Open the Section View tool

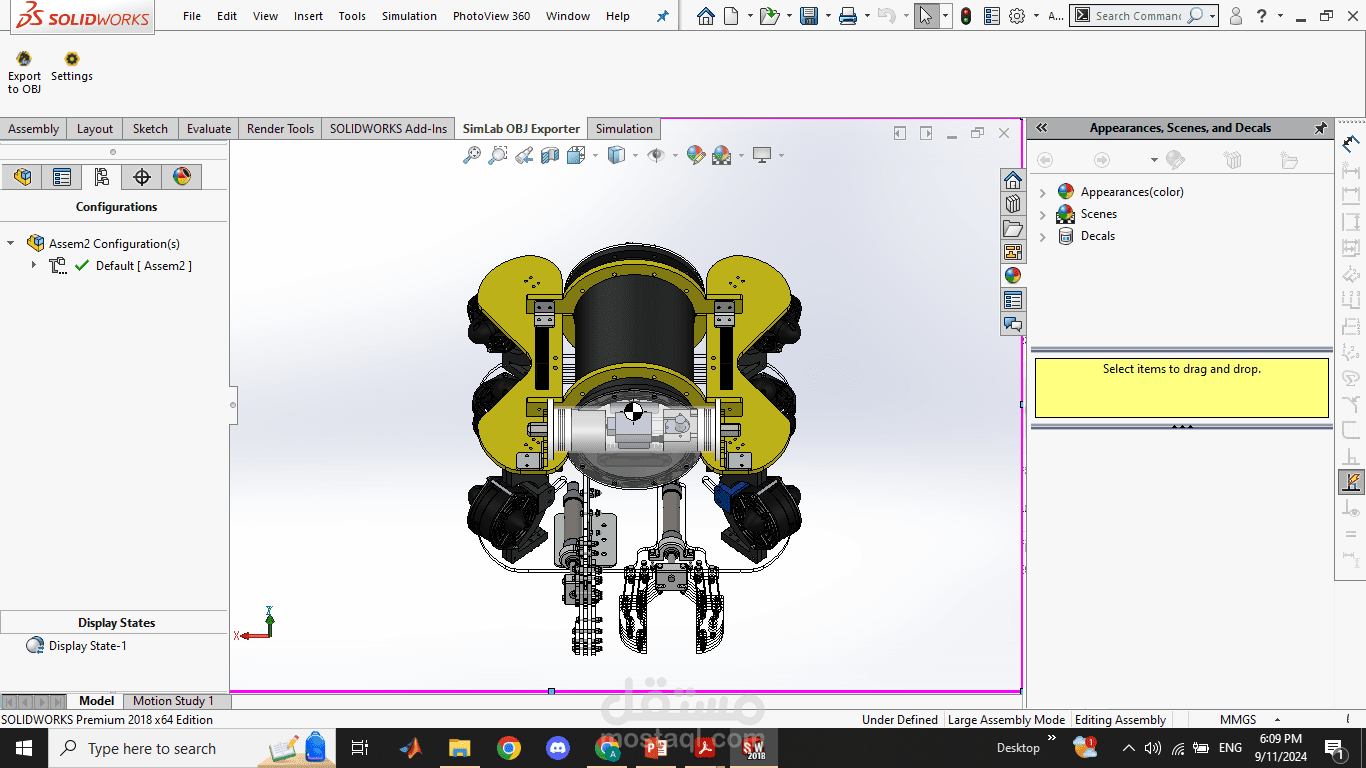point(550,155)
